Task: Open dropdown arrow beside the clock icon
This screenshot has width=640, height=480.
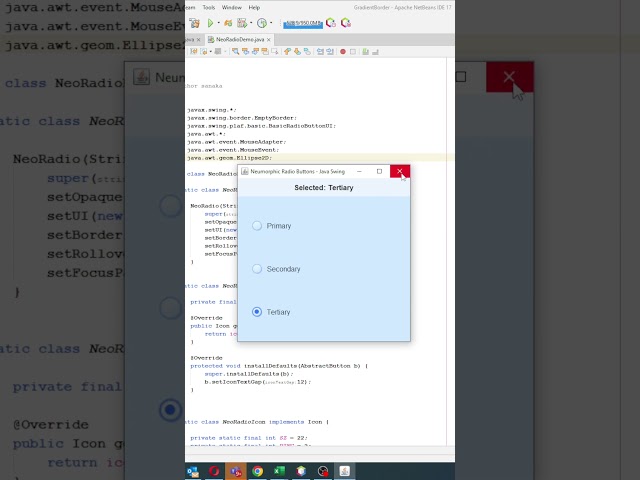Action: click(x=271, y=23)
